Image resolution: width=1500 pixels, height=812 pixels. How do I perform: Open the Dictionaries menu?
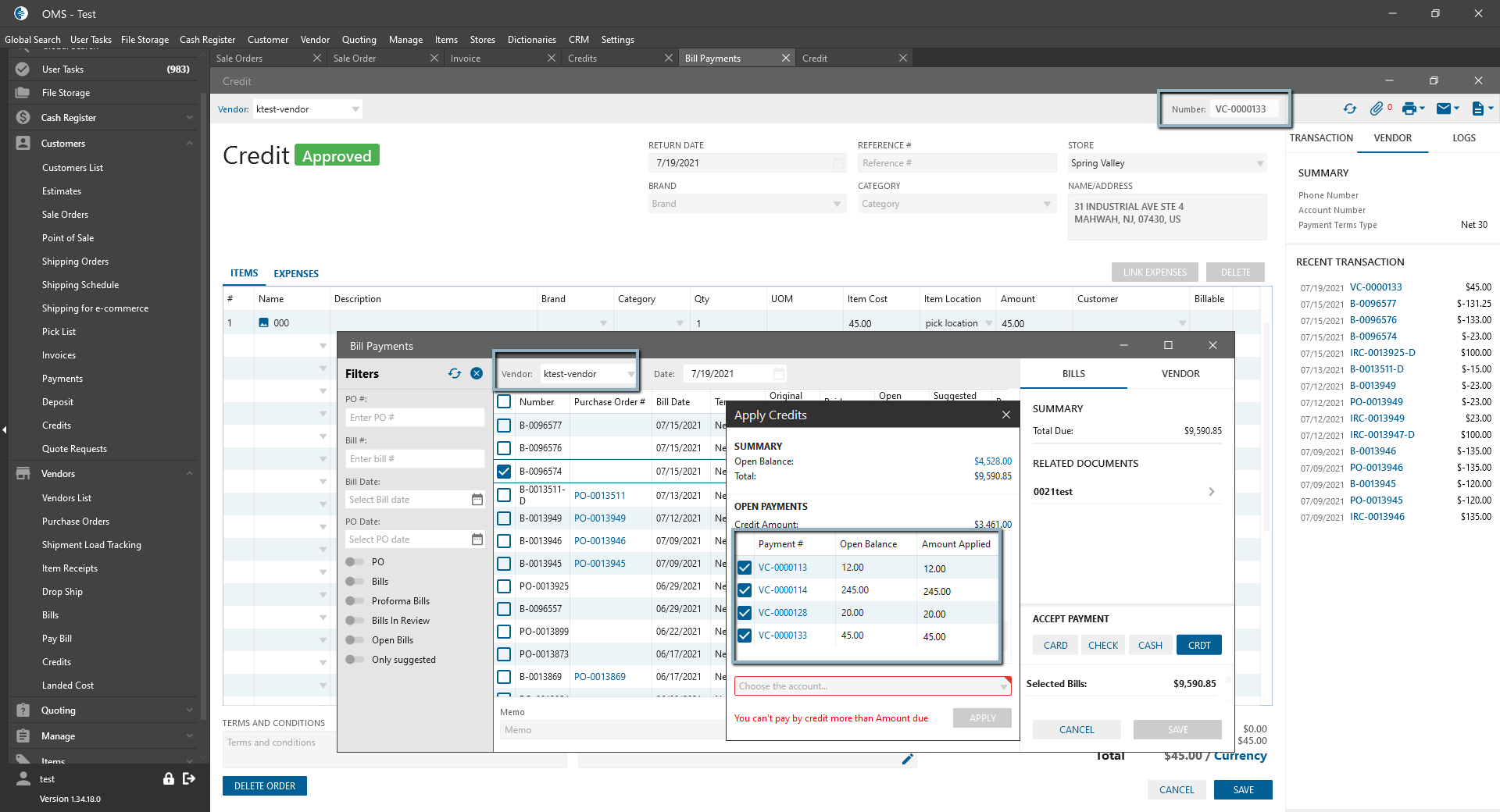531,40
